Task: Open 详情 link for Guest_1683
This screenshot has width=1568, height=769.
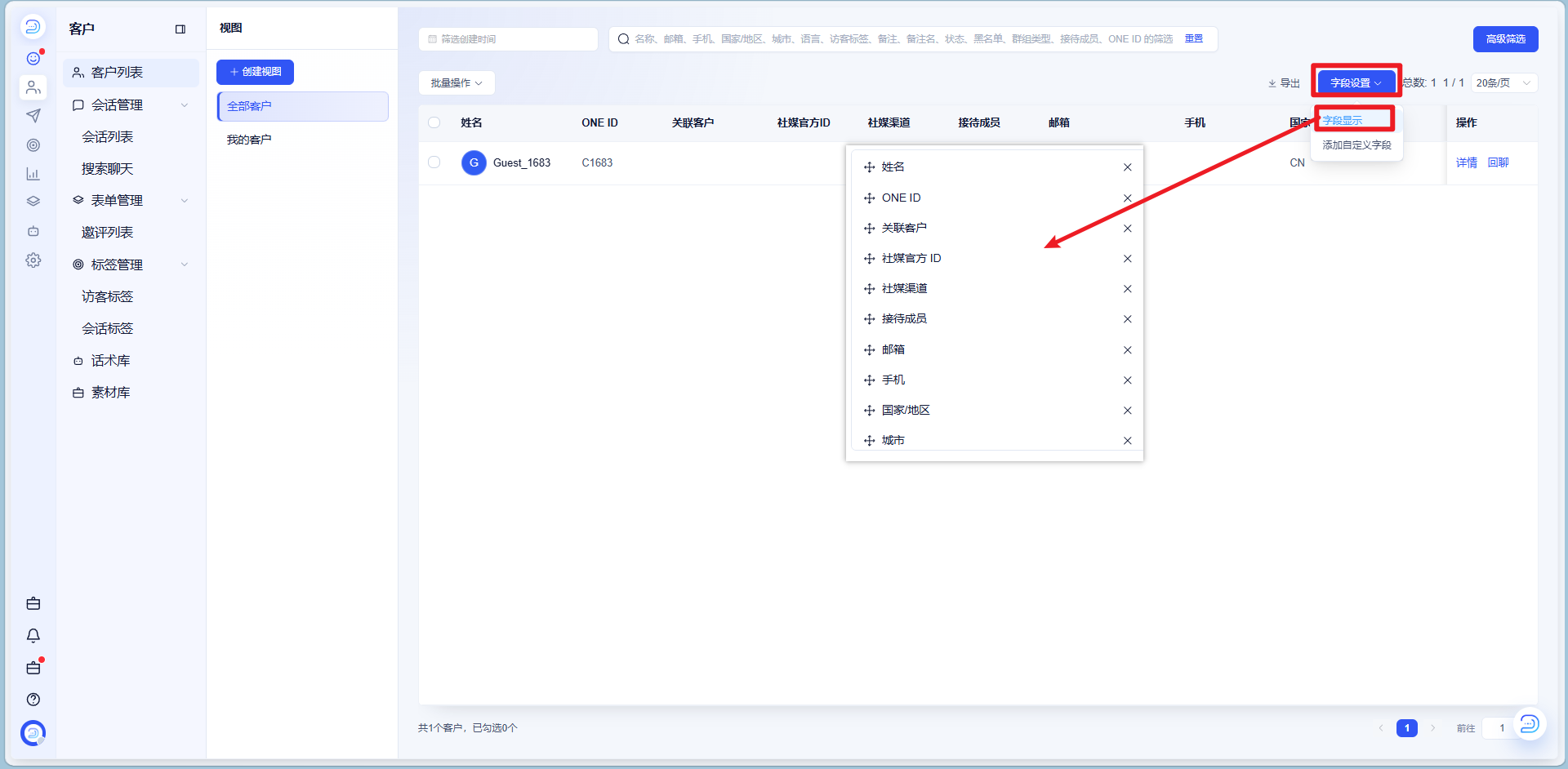Action: [x=1466, y=162]
